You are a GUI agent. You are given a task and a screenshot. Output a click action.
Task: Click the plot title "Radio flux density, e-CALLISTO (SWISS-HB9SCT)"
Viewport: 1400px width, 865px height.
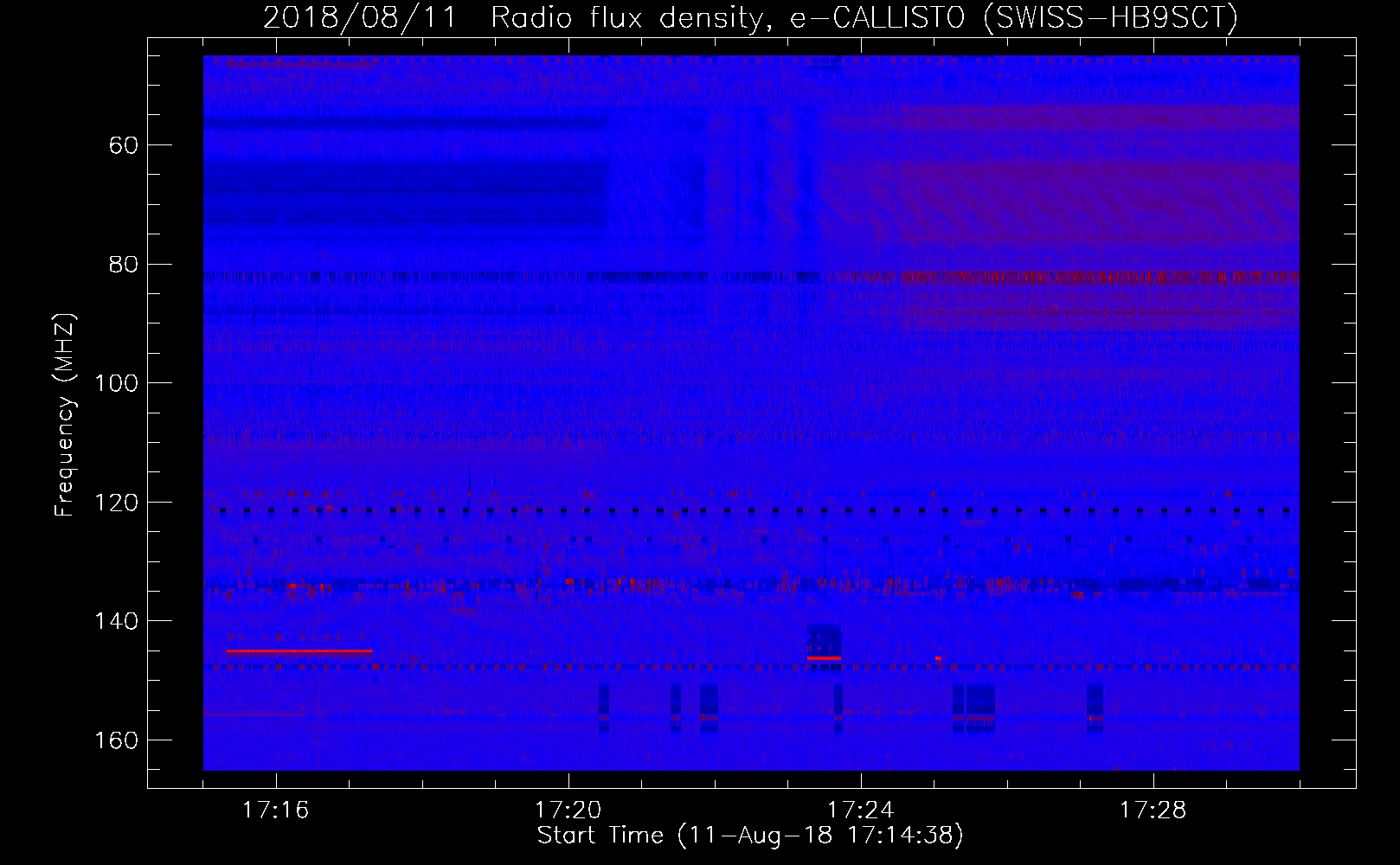click(x=864, y=17)
